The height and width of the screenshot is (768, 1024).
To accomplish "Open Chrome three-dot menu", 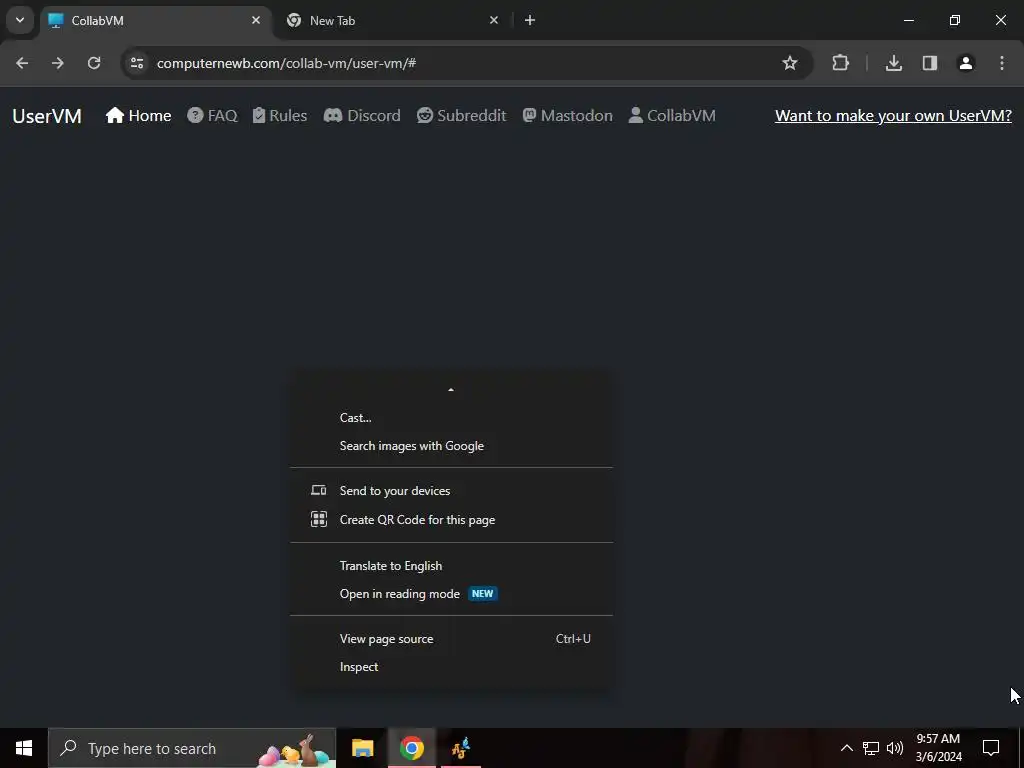I will click(1002, 63).
